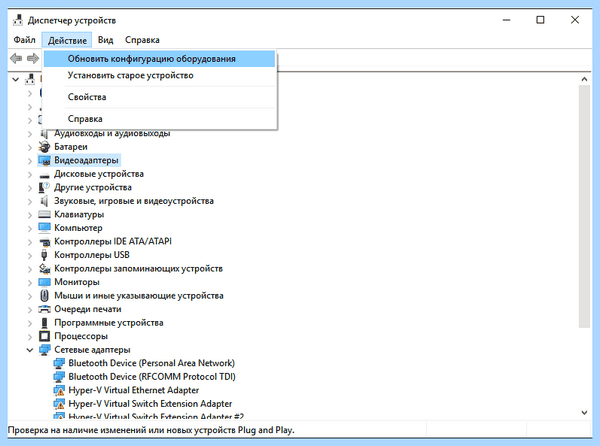The width and height of the screenshot is (600, 446).
Task: Click the Очереди печати printer icon
Action: (44, 309)
